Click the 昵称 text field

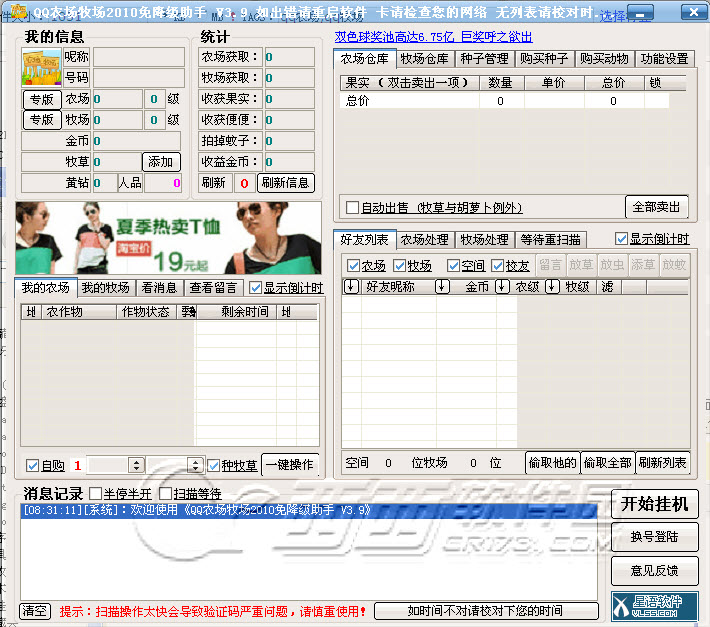coord(137,57)
